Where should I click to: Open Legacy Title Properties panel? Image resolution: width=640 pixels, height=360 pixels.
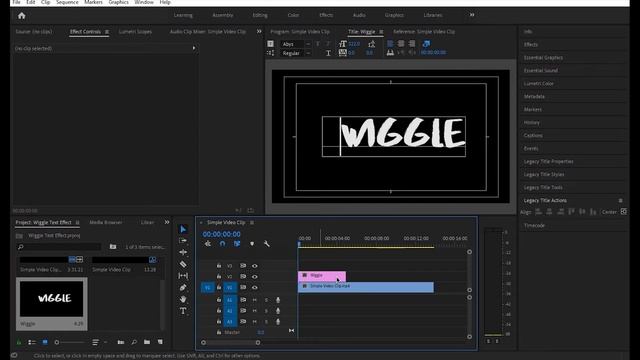tap(549, 162)
